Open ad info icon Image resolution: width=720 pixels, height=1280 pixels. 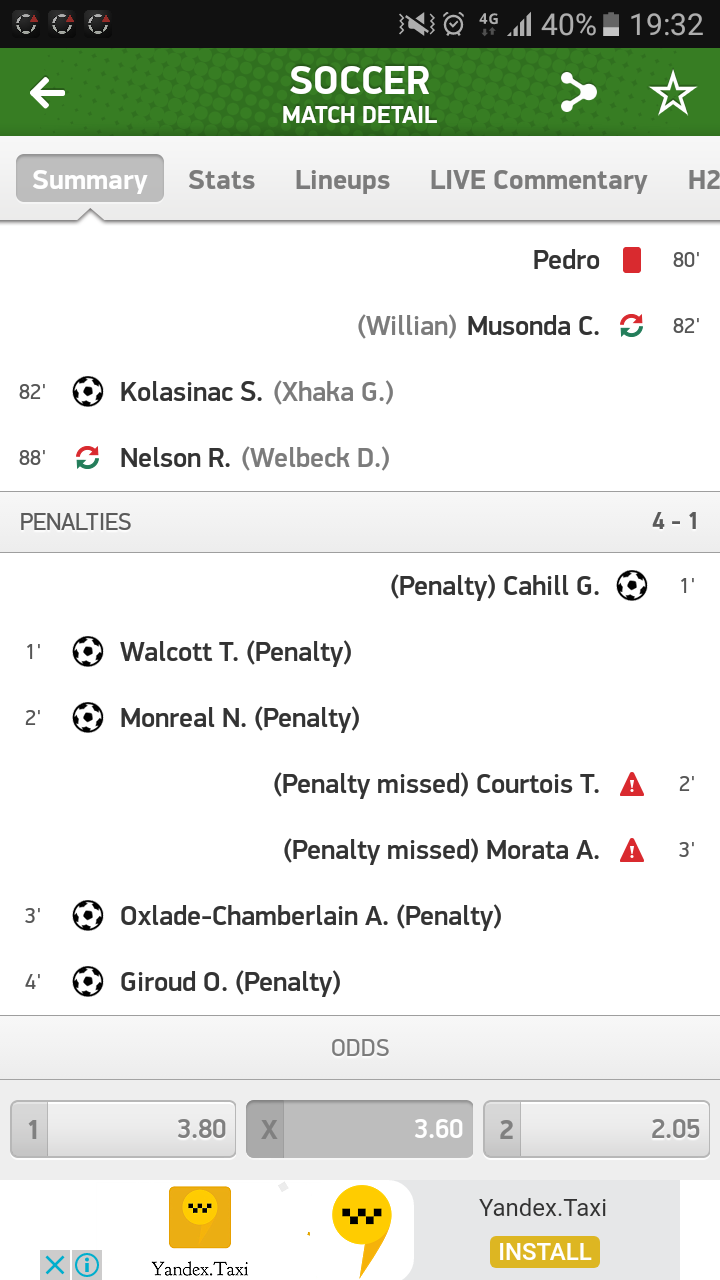(87, 1265)
